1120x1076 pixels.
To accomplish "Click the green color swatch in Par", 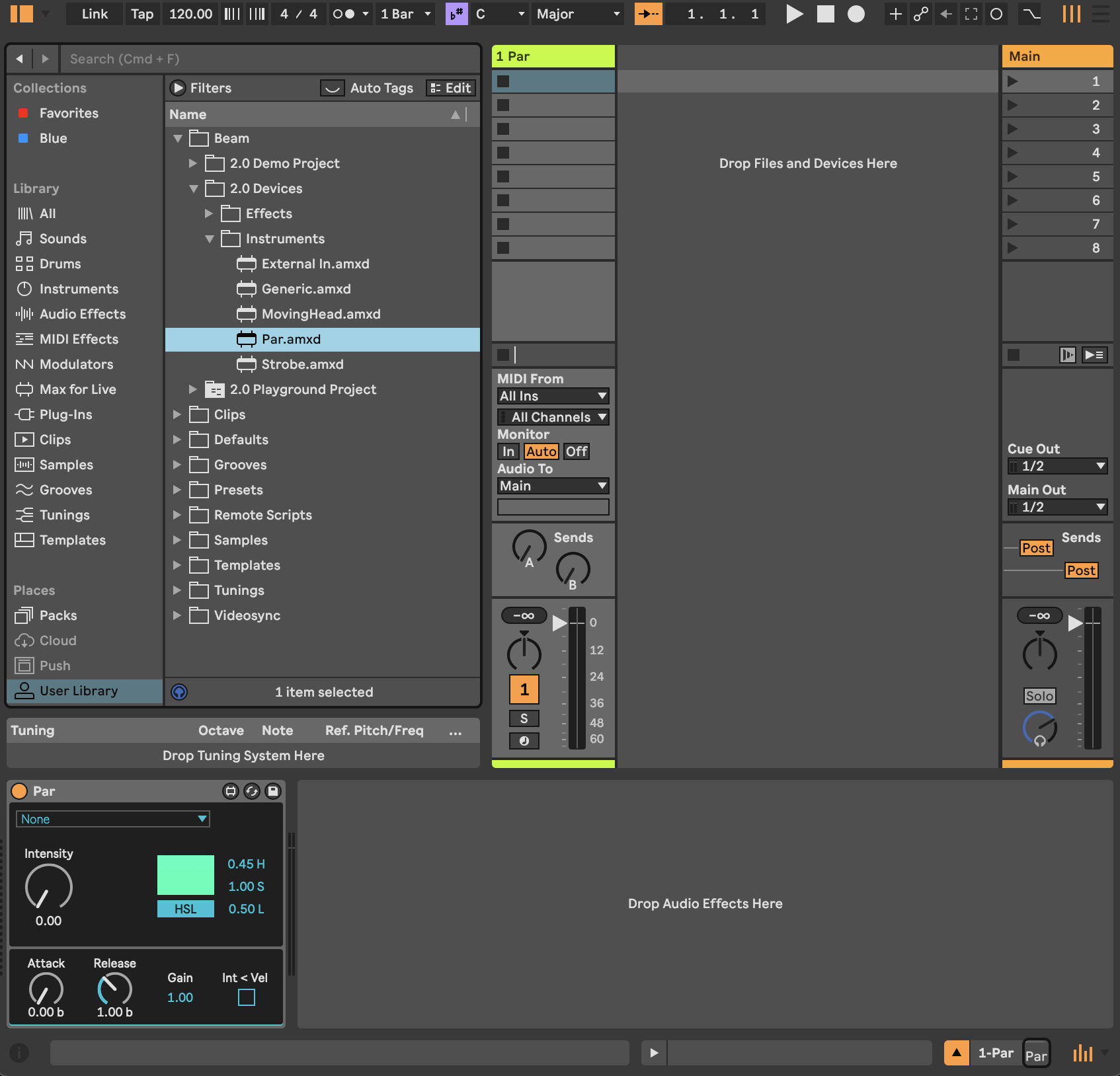I will point(186,875).
